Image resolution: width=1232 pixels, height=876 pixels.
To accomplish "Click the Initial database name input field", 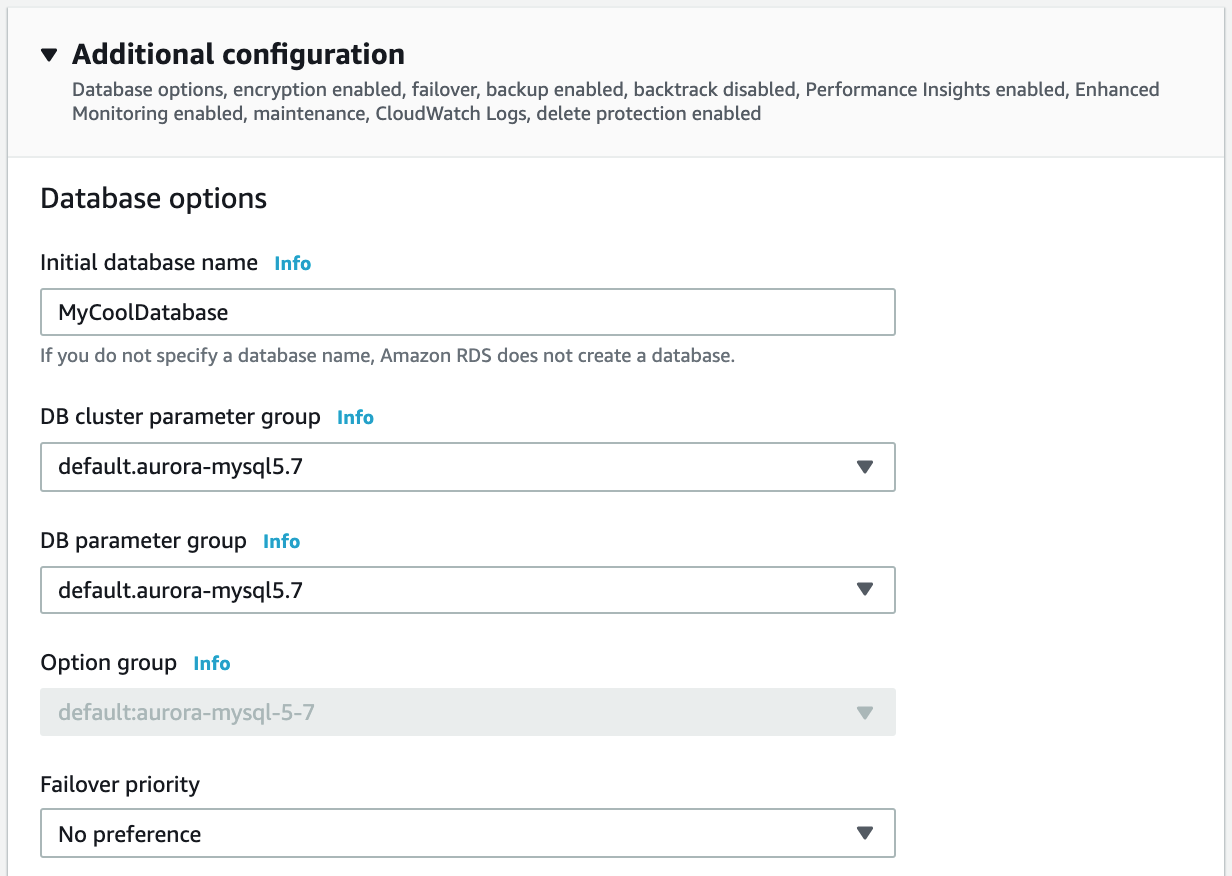I will pos(468,312).
